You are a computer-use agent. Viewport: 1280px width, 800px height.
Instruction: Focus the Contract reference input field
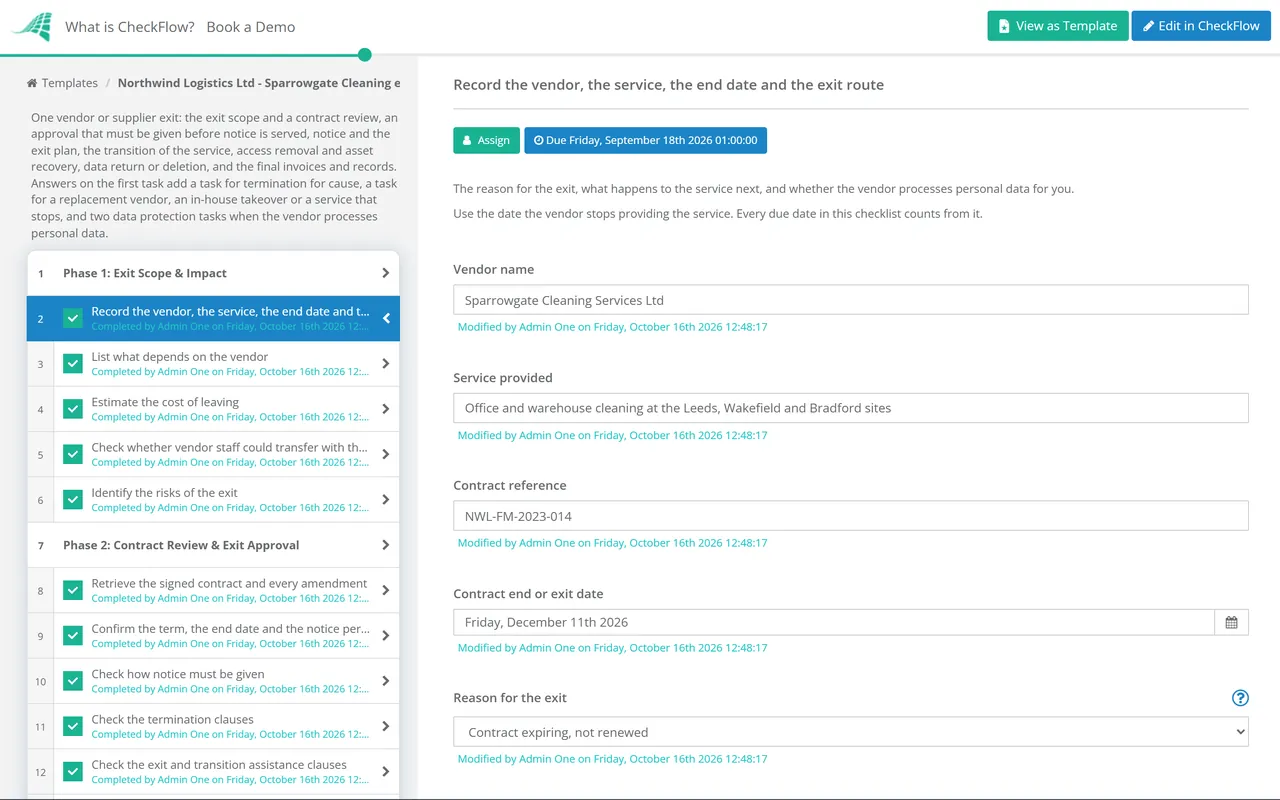click(851, 516)
